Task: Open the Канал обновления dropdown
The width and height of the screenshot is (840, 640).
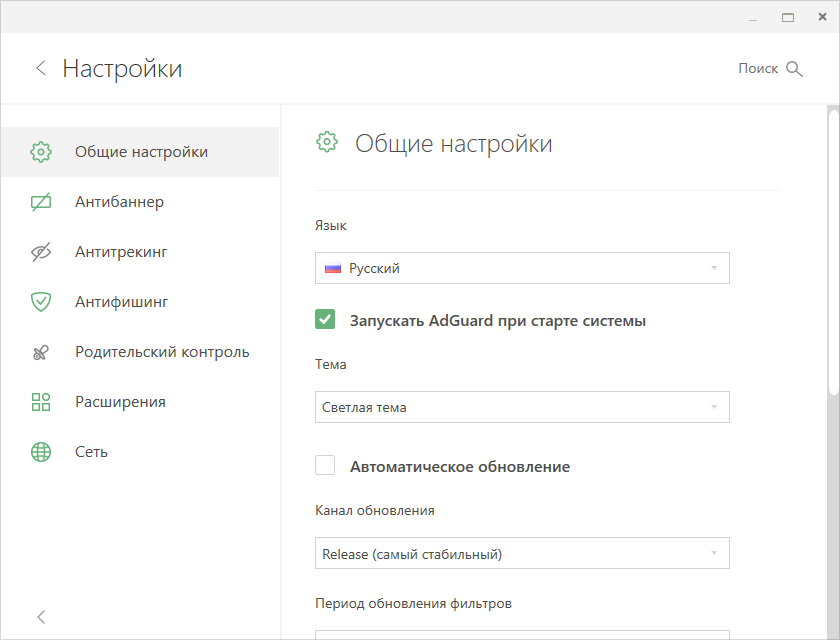Action: pos(522,553)
